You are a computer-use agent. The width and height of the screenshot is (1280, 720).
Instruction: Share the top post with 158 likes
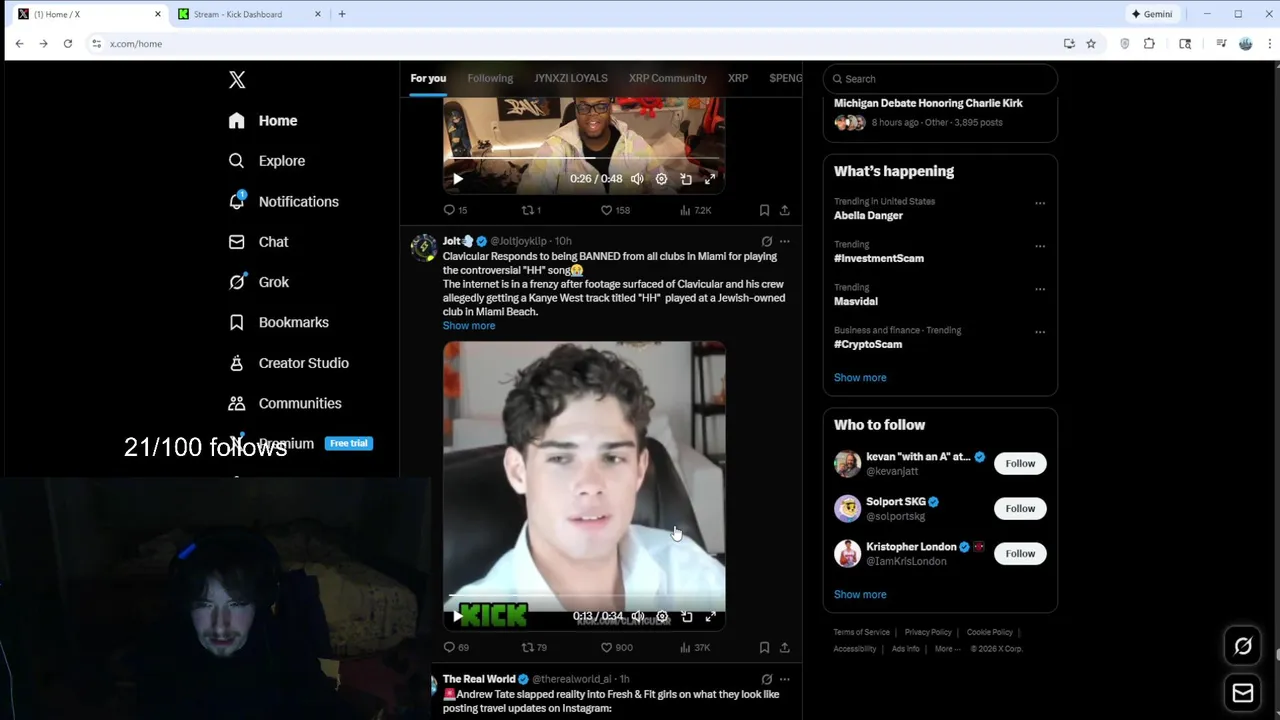point(785,210)
